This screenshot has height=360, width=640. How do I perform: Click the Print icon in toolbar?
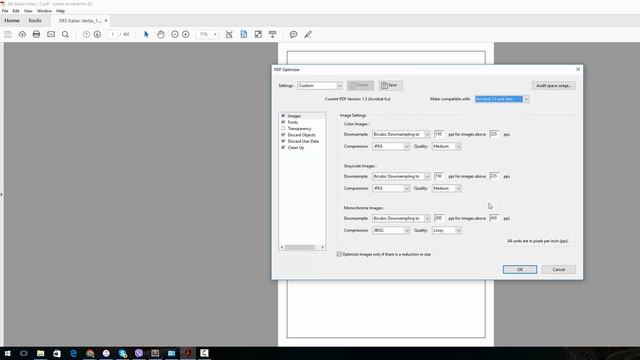tap(36, 35)
